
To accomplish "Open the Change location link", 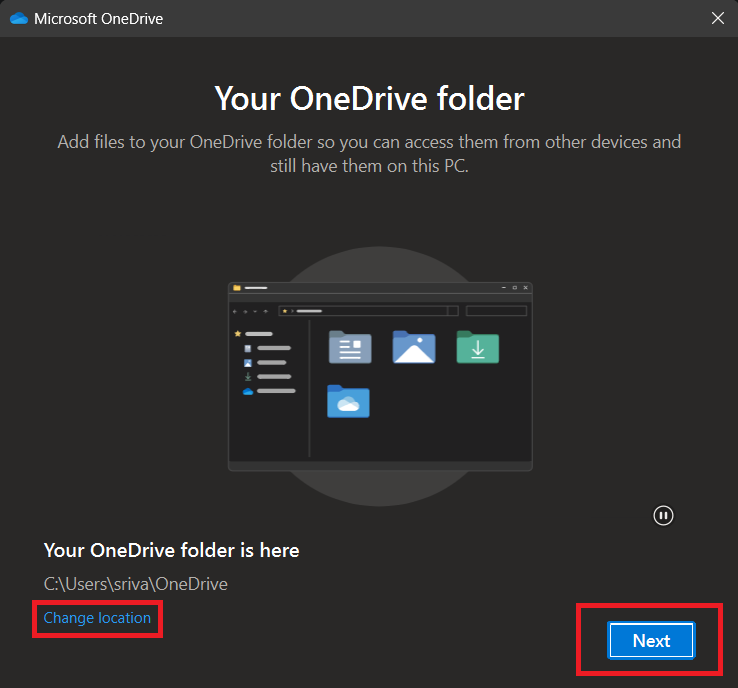I will [97, 618].
